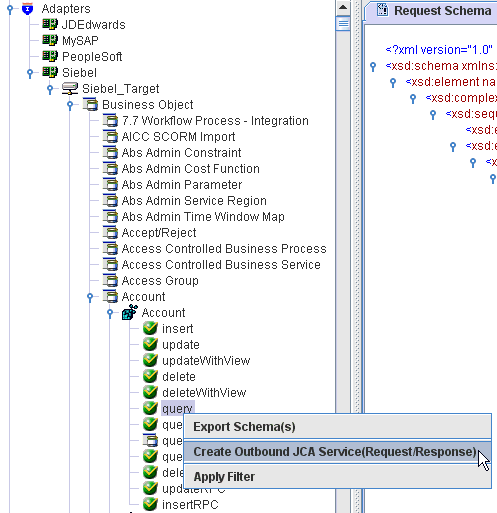Select the updateWithView method
497x513 pixels.
tap(206, 361)
